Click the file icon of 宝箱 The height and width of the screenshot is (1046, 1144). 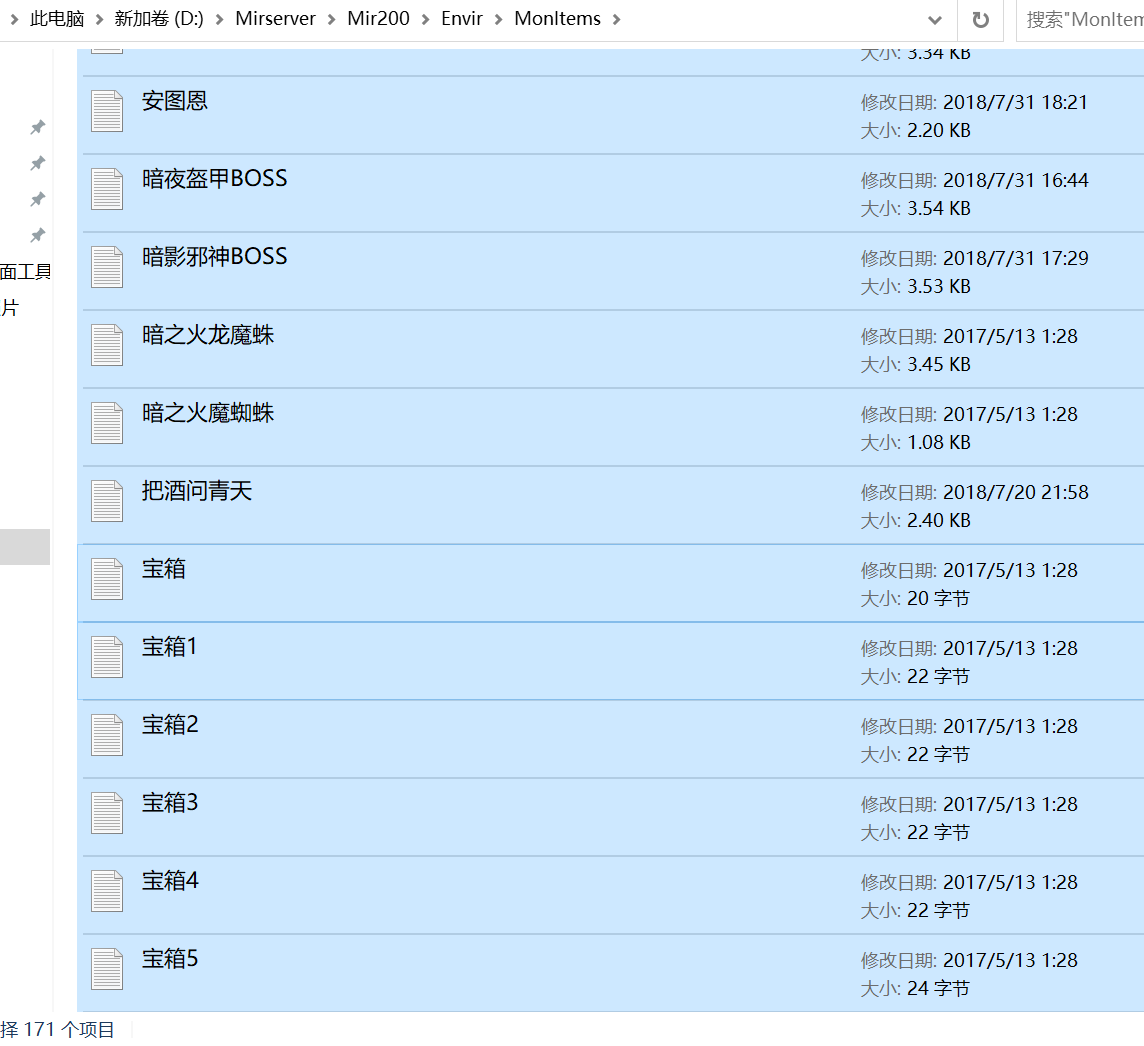[107, 579]
